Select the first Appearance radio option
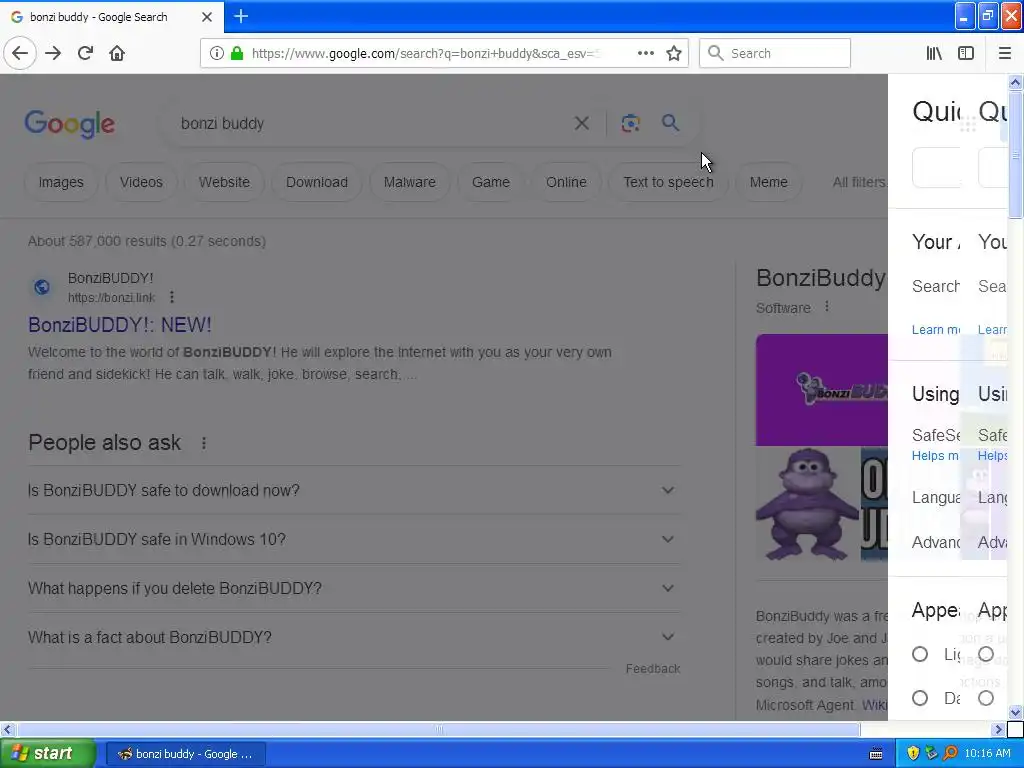Viewport: 1024px width, 768px height. pyautogui.click(x=920, y=654)
